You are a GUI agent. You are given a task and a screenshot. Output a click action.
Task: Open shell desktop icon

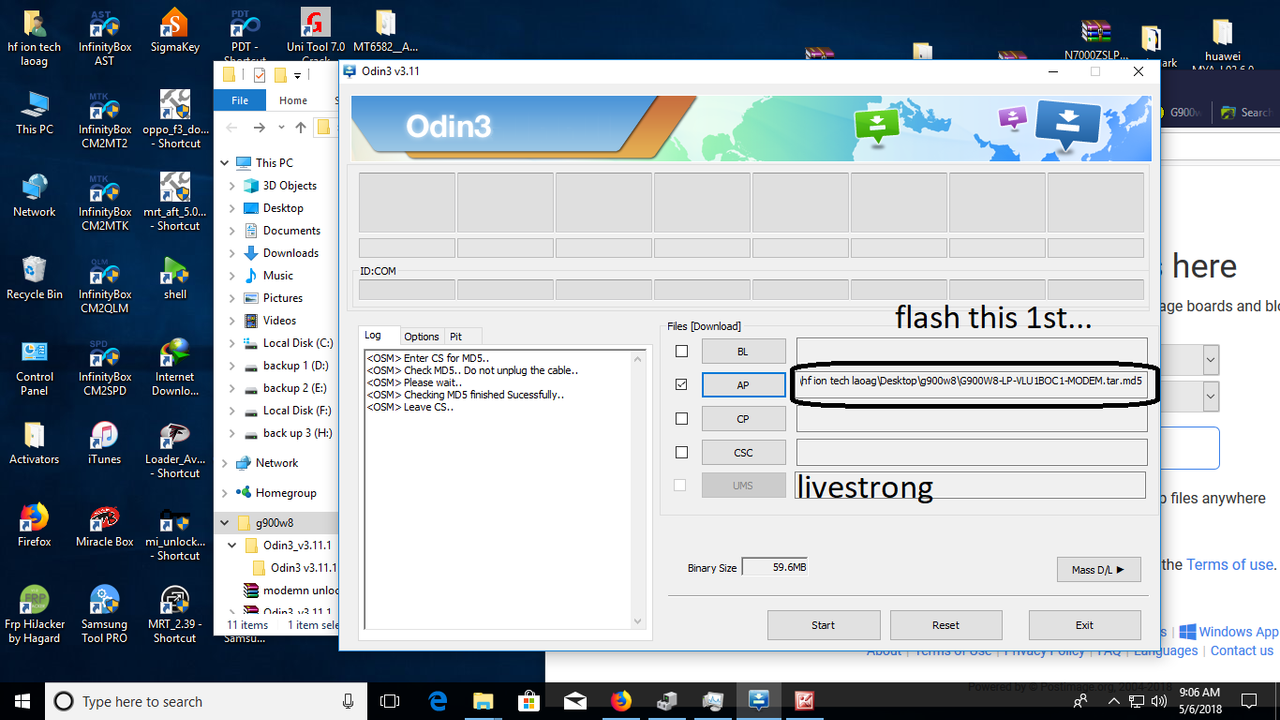(175, 278)
